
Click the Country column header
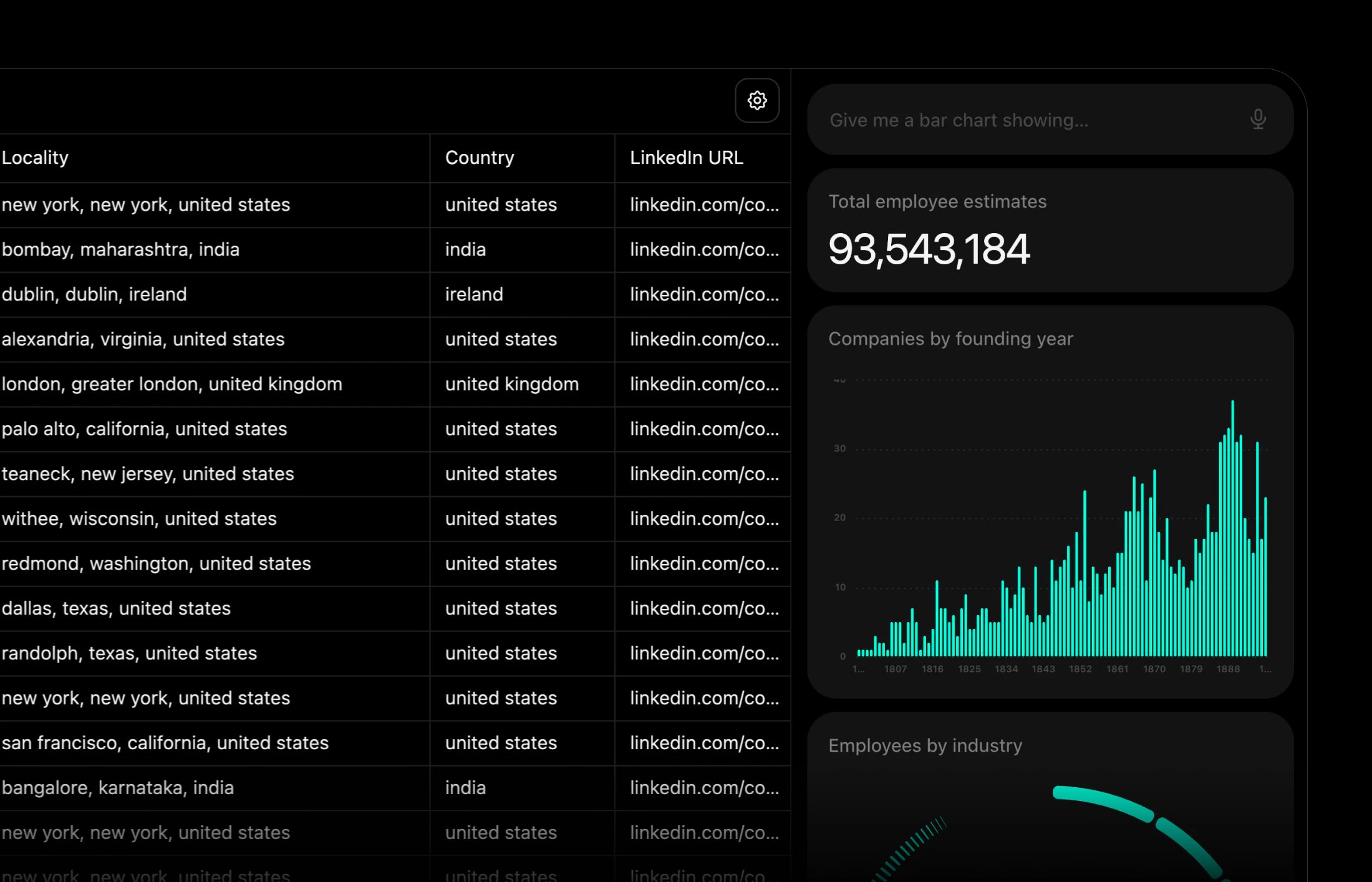479,158
